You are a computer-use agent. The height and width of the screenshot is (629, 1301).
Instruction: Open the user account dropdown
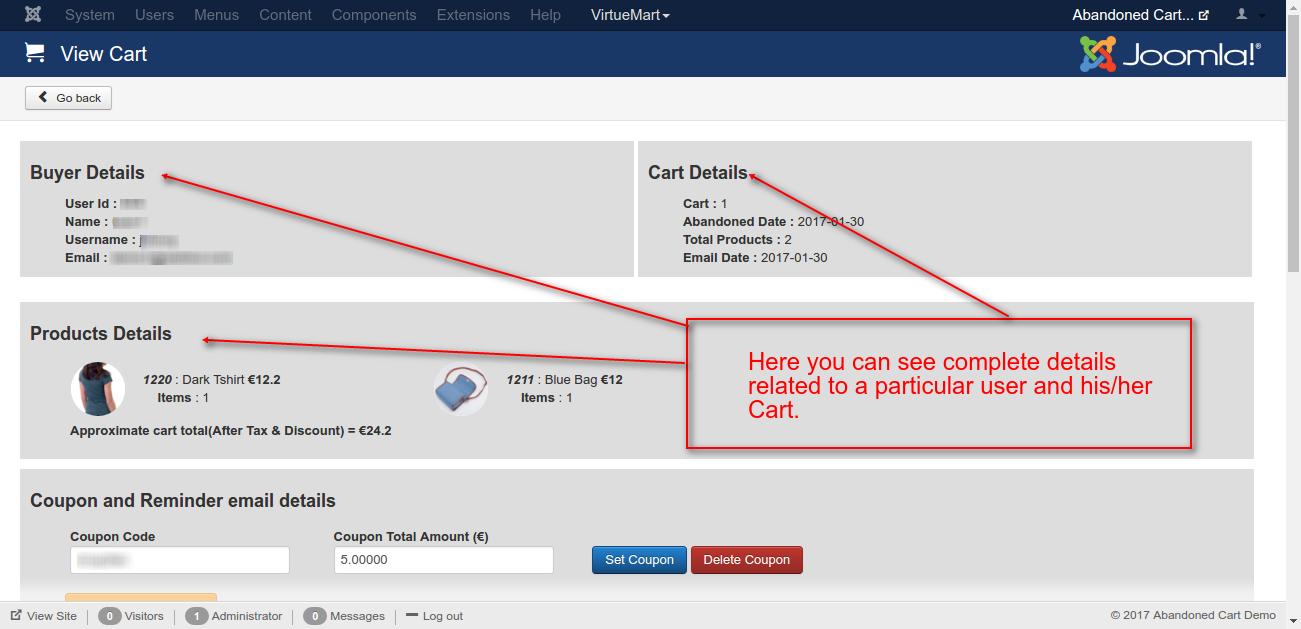tap(1248, 15)
